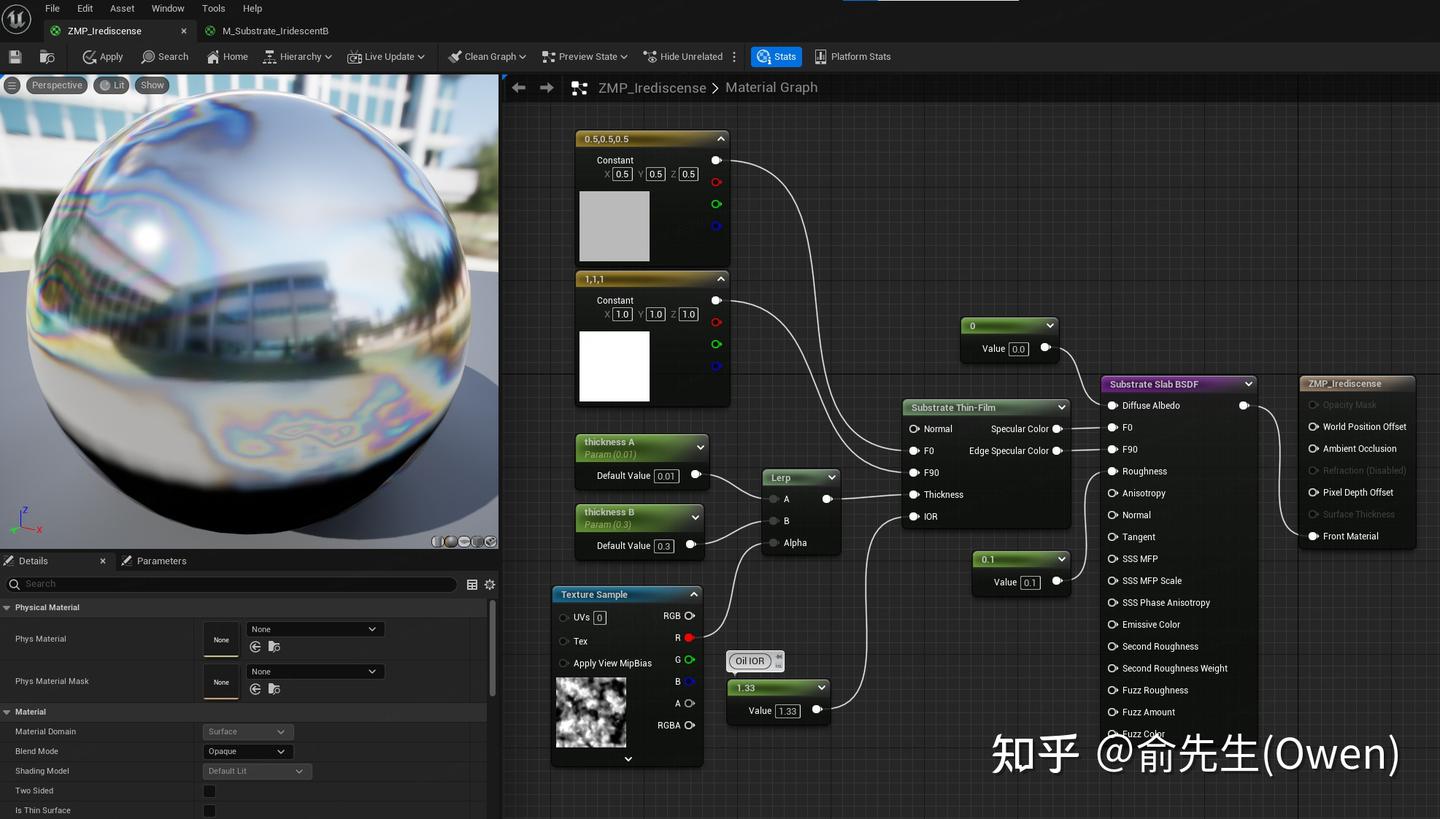The image size is (1440, 819).
Task: Open the Blend Mode dropdown
Action: pos(246,752)
